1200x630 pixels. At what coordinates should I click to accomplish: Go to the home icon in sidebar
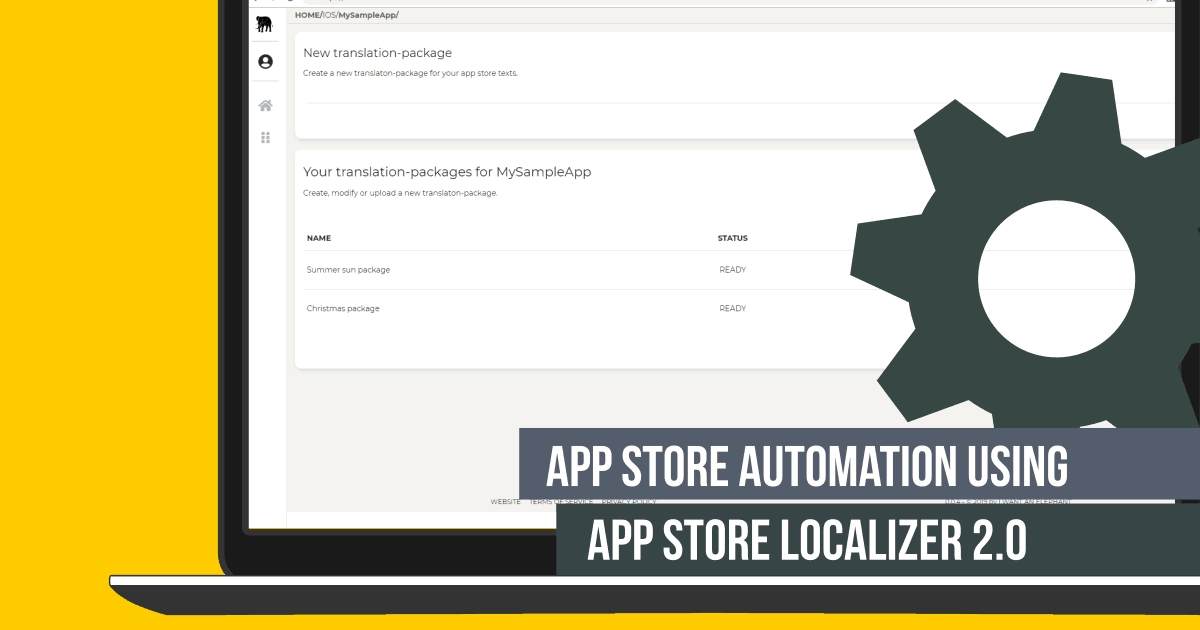(x=265, y=106)
